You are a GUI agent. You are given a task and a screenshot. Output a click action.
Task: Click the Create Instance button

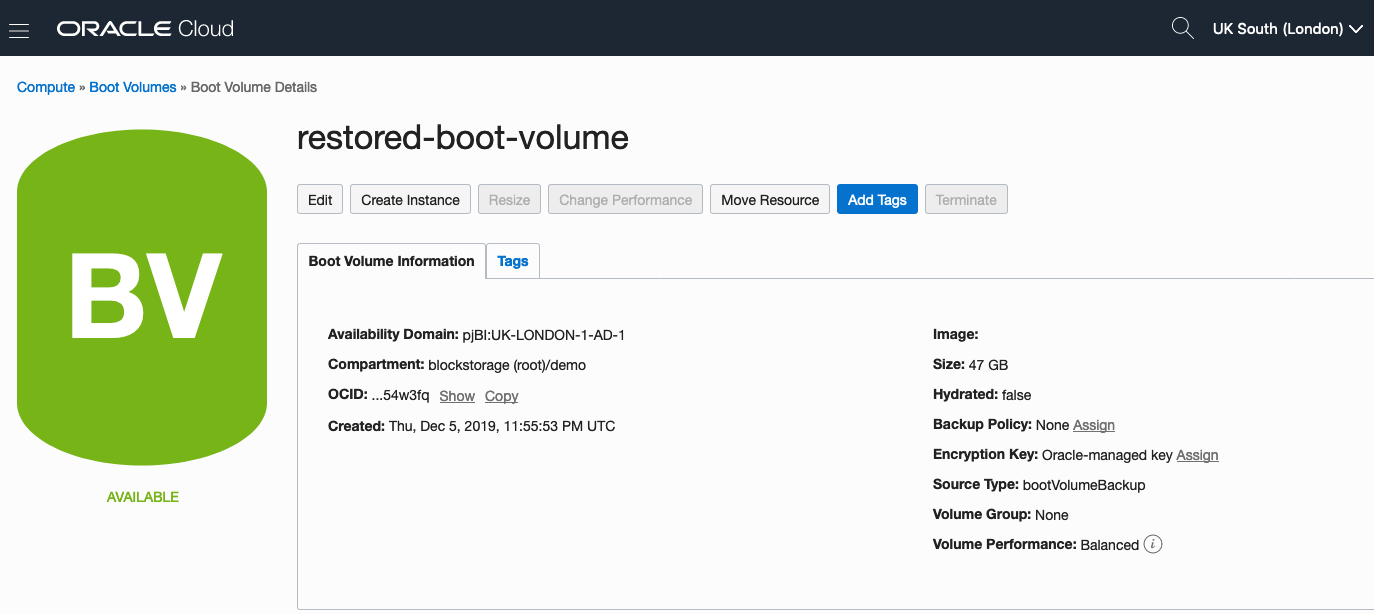click(x=410, y=200)
